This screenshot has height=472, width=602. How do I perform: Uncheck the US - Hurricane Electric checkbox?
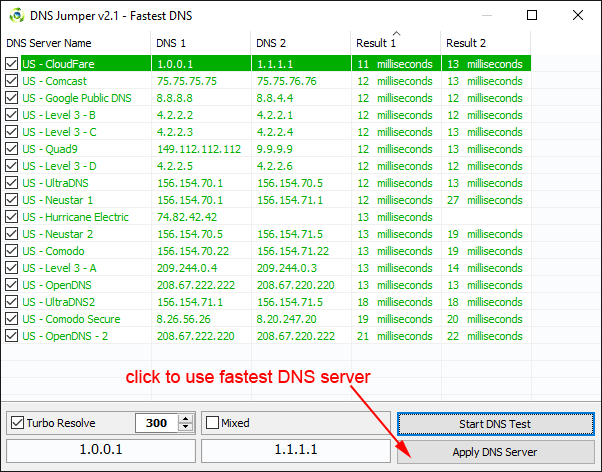coord(12,217)
